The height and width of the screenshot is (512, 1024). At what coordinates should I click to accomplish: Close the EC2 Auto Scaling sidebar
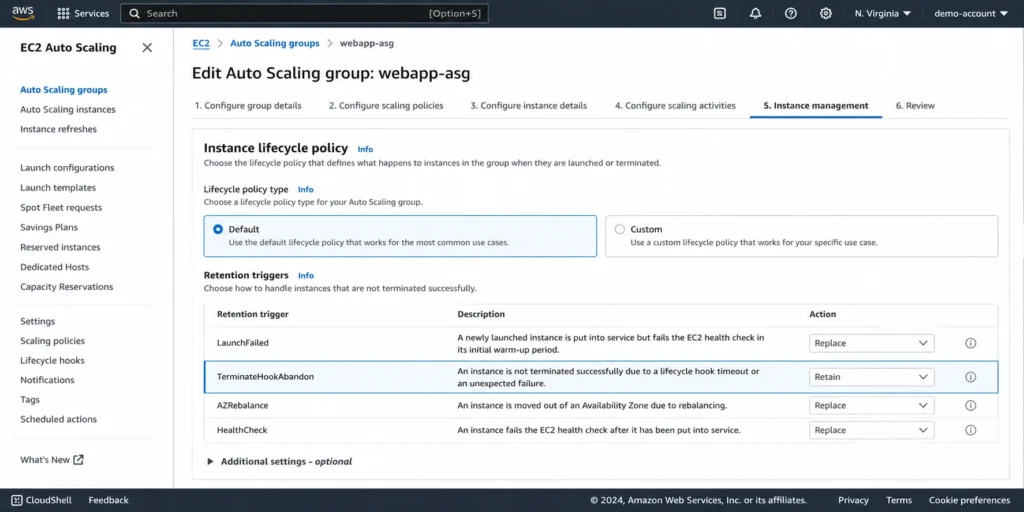(148, 48)
